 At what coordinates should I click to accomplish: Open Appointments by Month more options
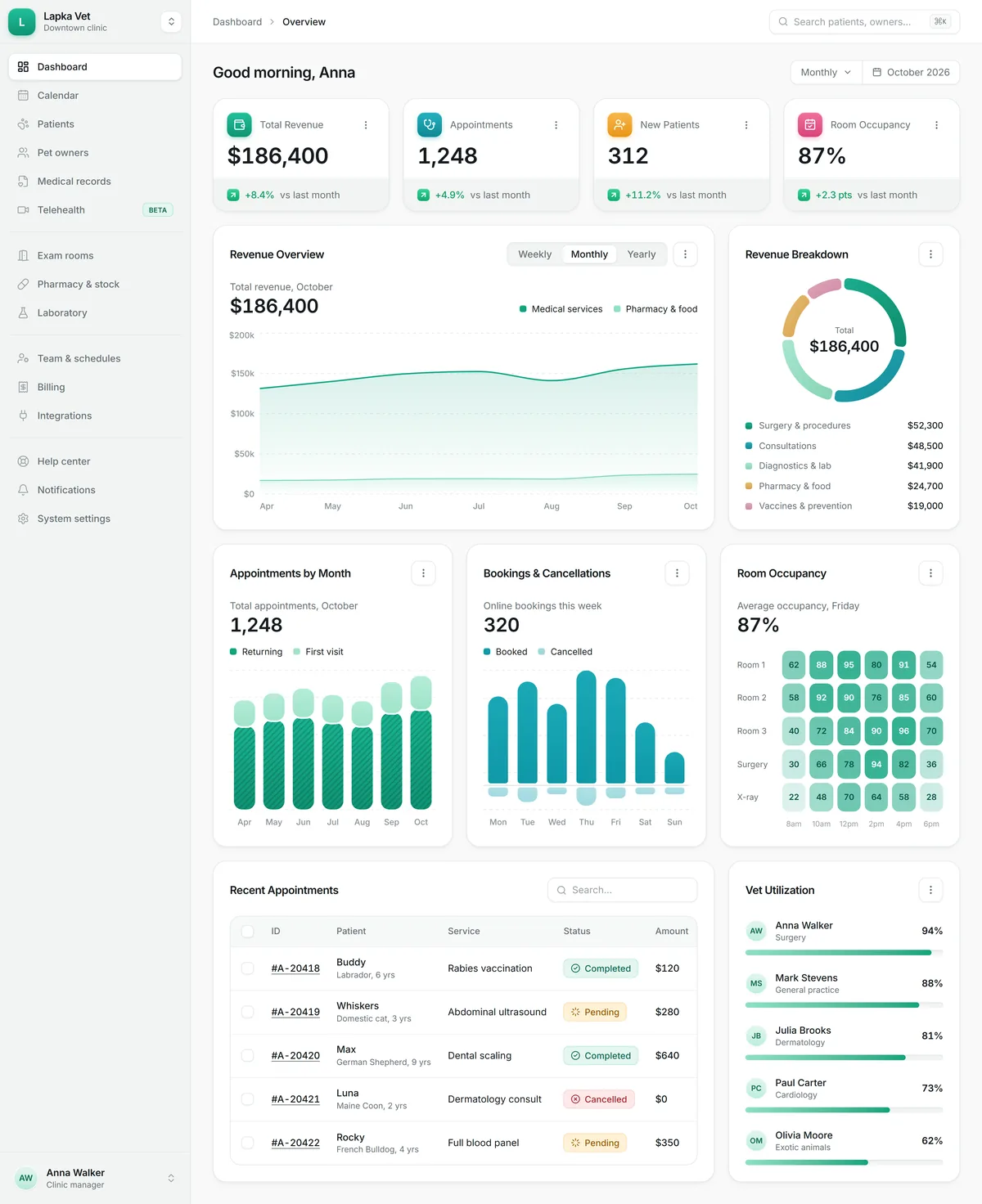(423, 573)
